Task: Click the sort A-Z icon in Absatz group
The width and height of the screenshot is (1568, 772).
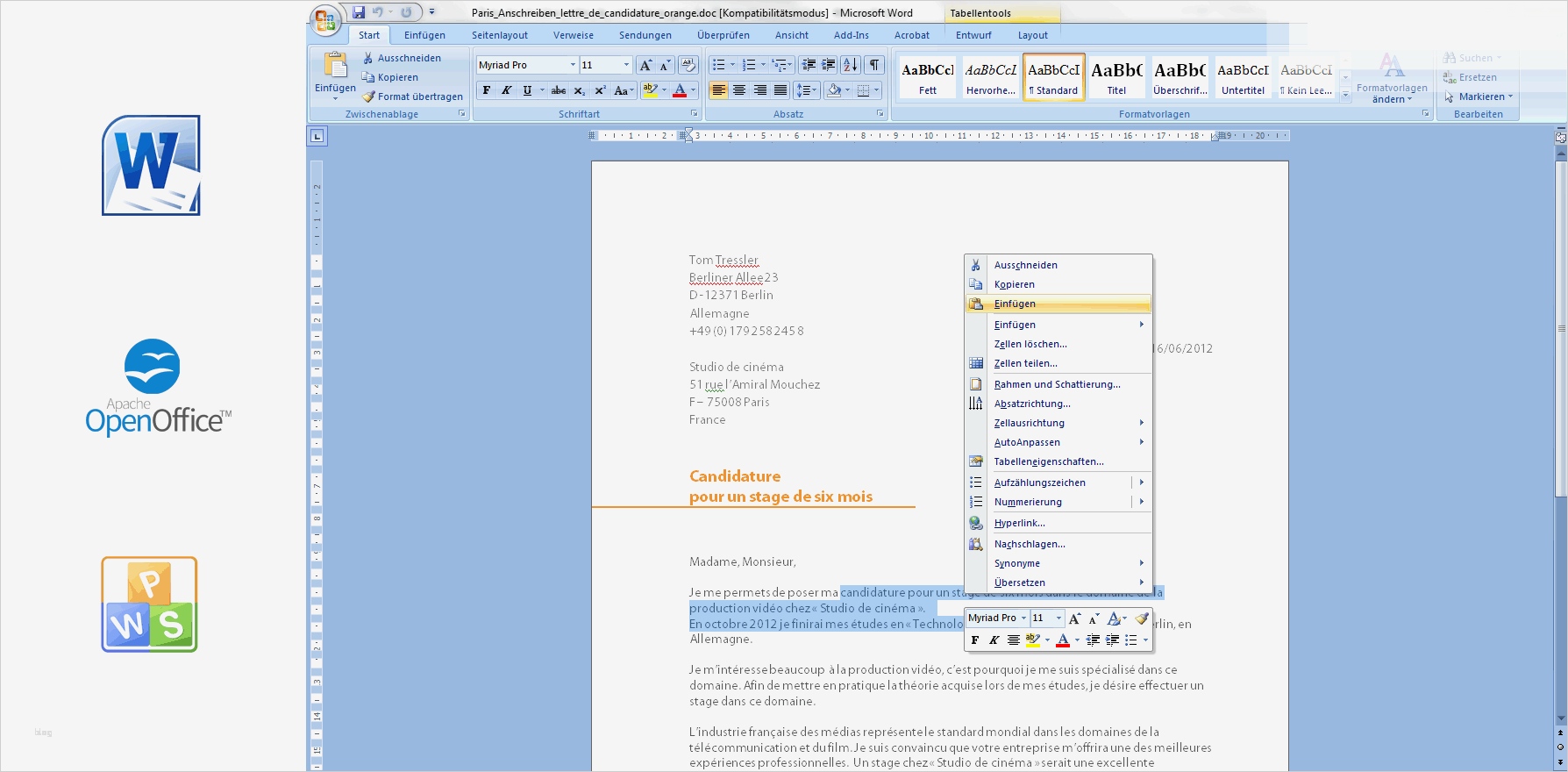Action: [x=850, y=65]
